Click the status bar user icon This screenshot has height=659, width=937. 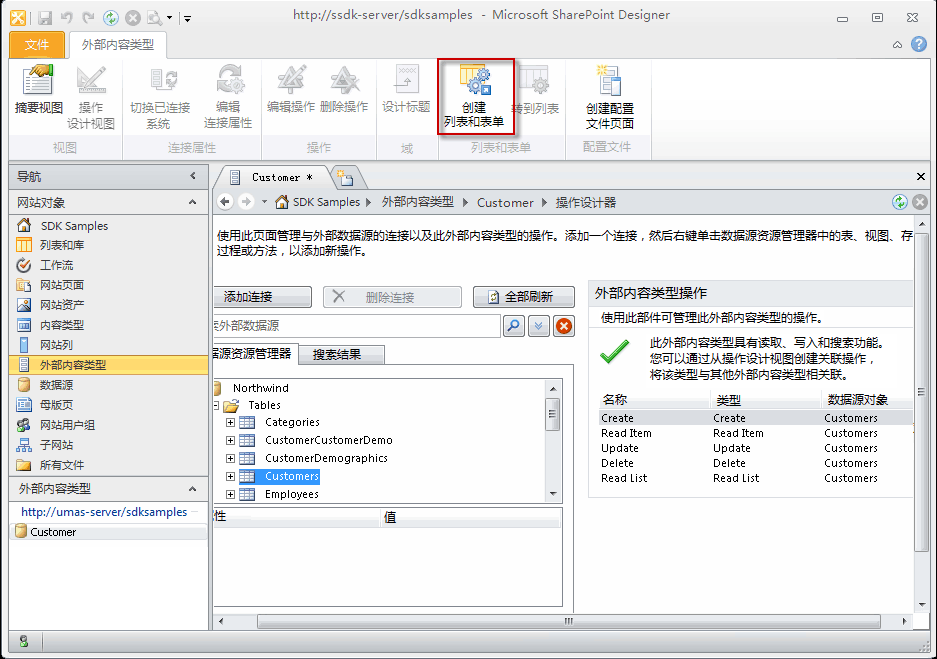click(24, 642)
